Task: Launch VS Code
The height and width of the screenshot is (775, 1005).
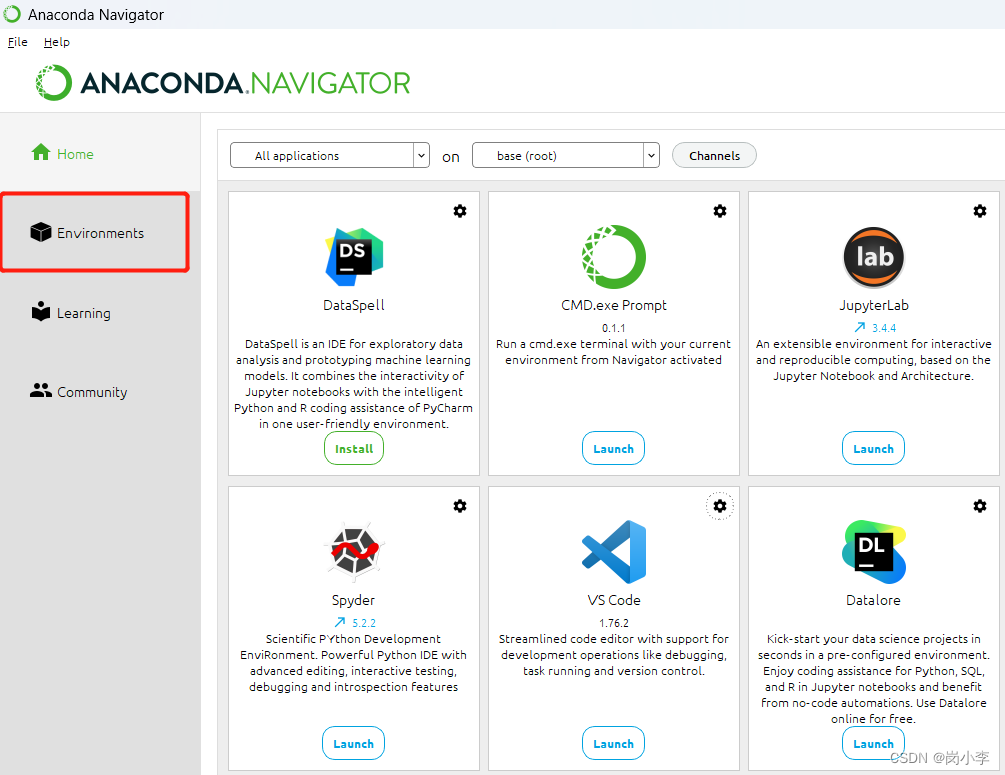Action: point(613,744)
